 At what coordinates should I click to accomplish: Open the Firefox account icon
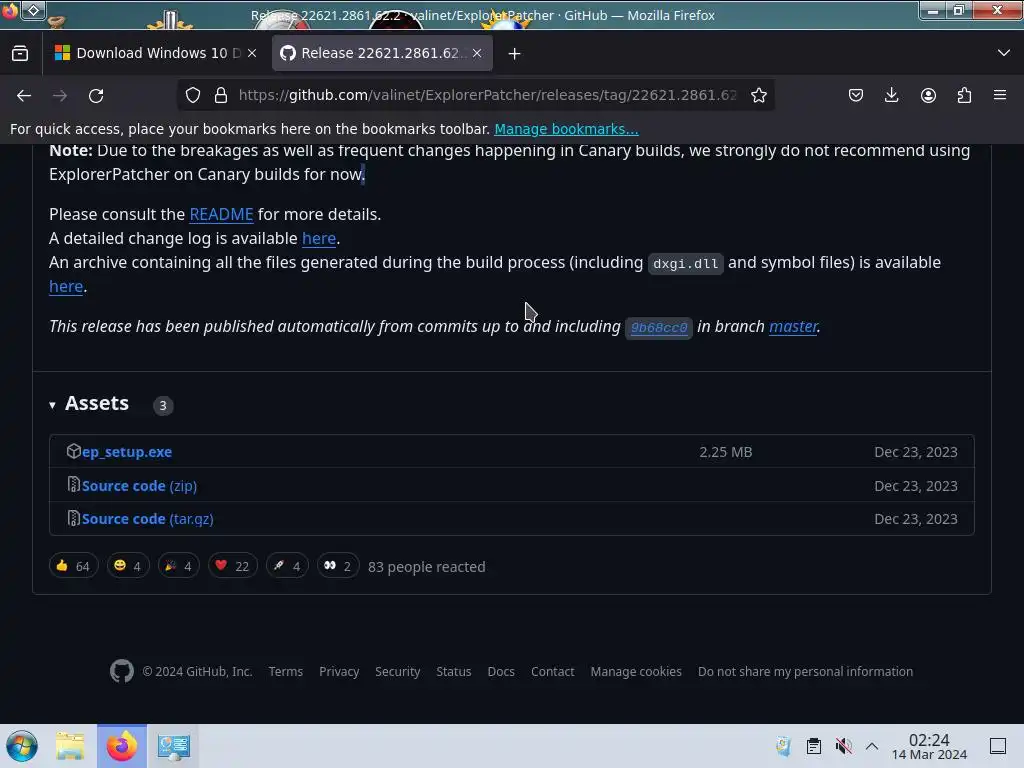point(928,95)
